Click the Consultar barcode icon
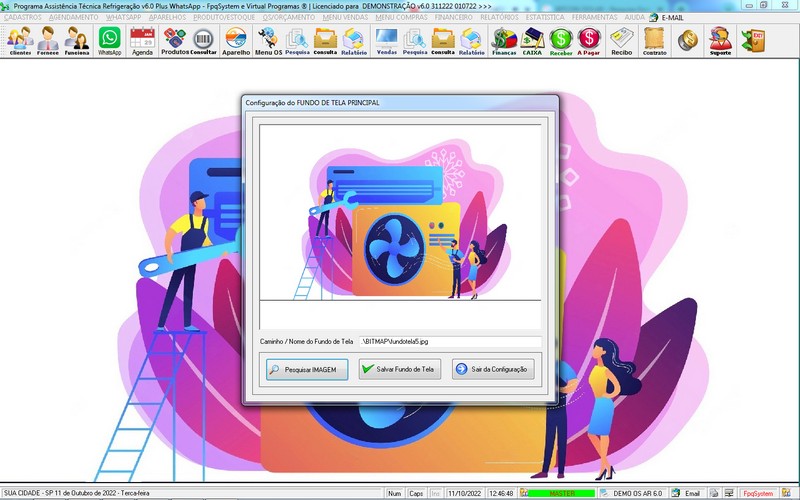The image size is (800, 500). [204, 41]
